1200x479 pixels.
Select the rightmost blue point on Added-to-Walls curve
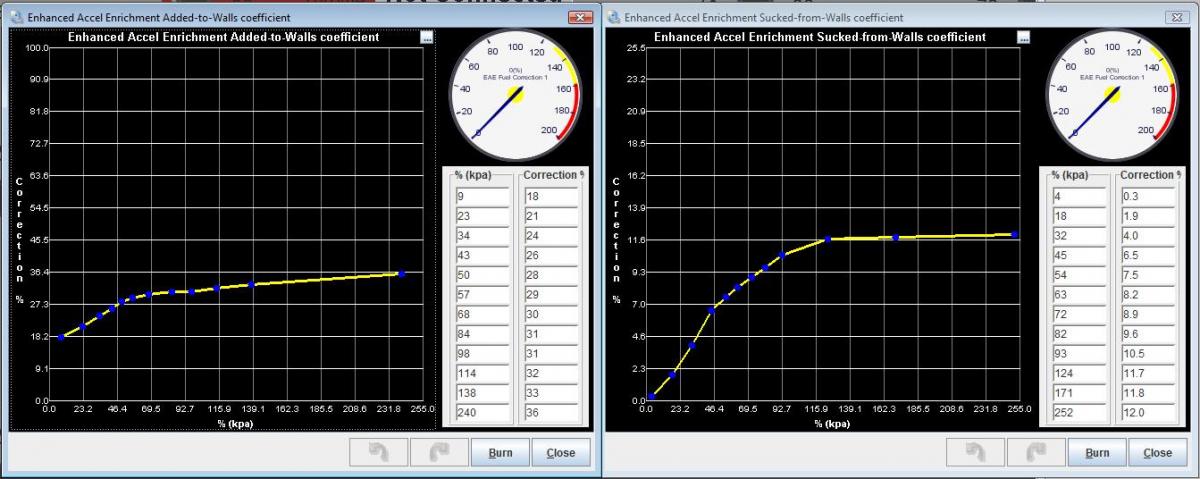401,273
